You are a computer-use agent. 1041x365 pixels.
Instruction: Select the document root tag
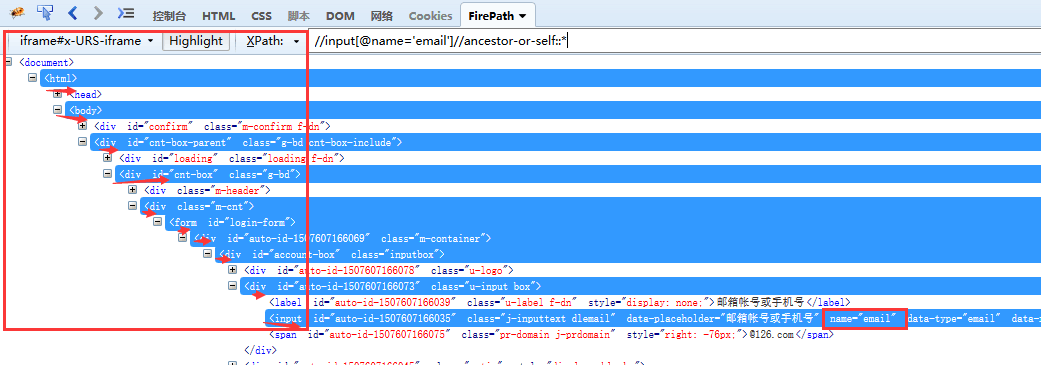point(47,62)
